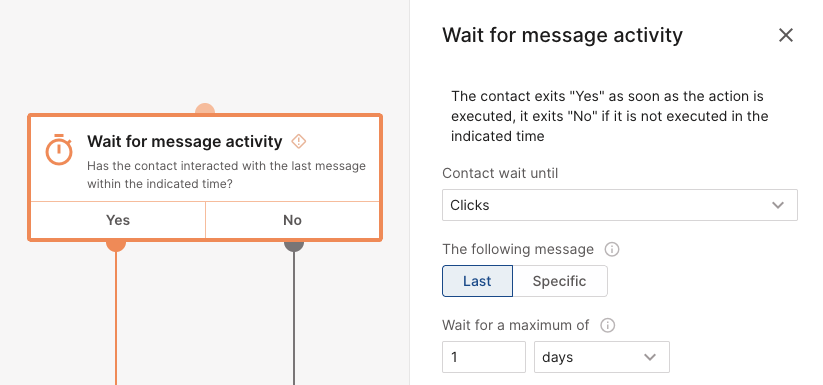The height and width of the screenshot is (385, 823).
Task: Select the Yes branch of the node
Action: pos(118,220)
